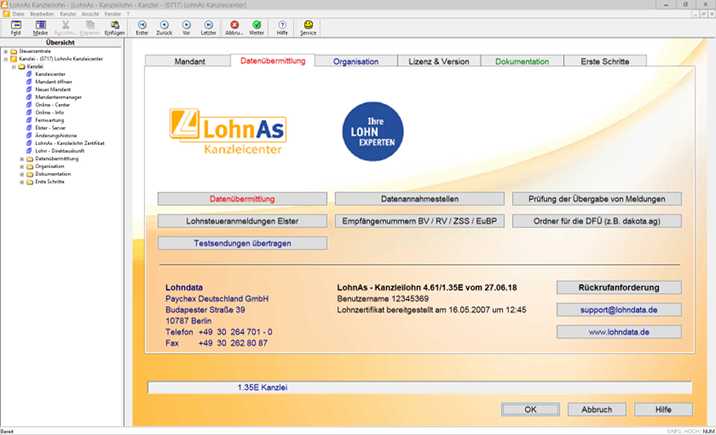Click the page icon beside Mandantenmanager
This screenshot has height=435, width=716.
pyautogui.click(x=29, y=97)
